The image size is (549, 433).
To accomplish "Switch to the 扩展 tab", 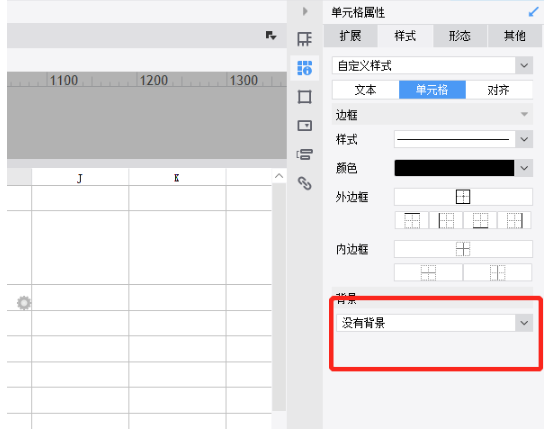I will [350, 36].
